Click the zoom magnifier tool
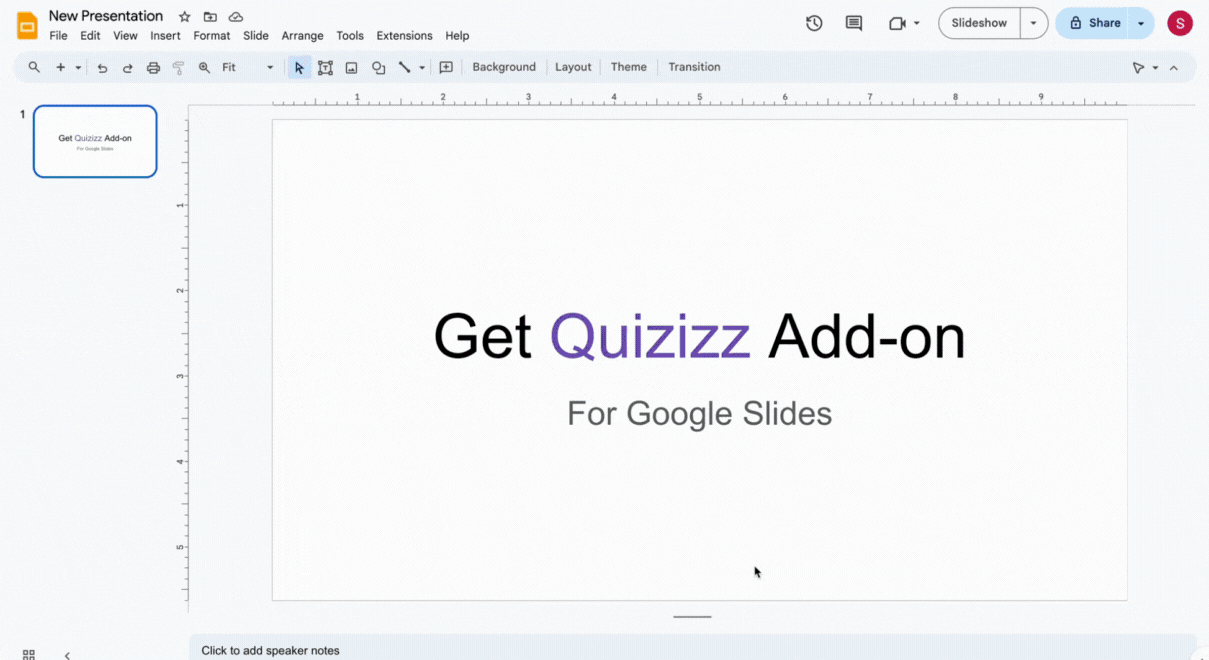The width and height of the screenshot is (1209, 660). 204,67
